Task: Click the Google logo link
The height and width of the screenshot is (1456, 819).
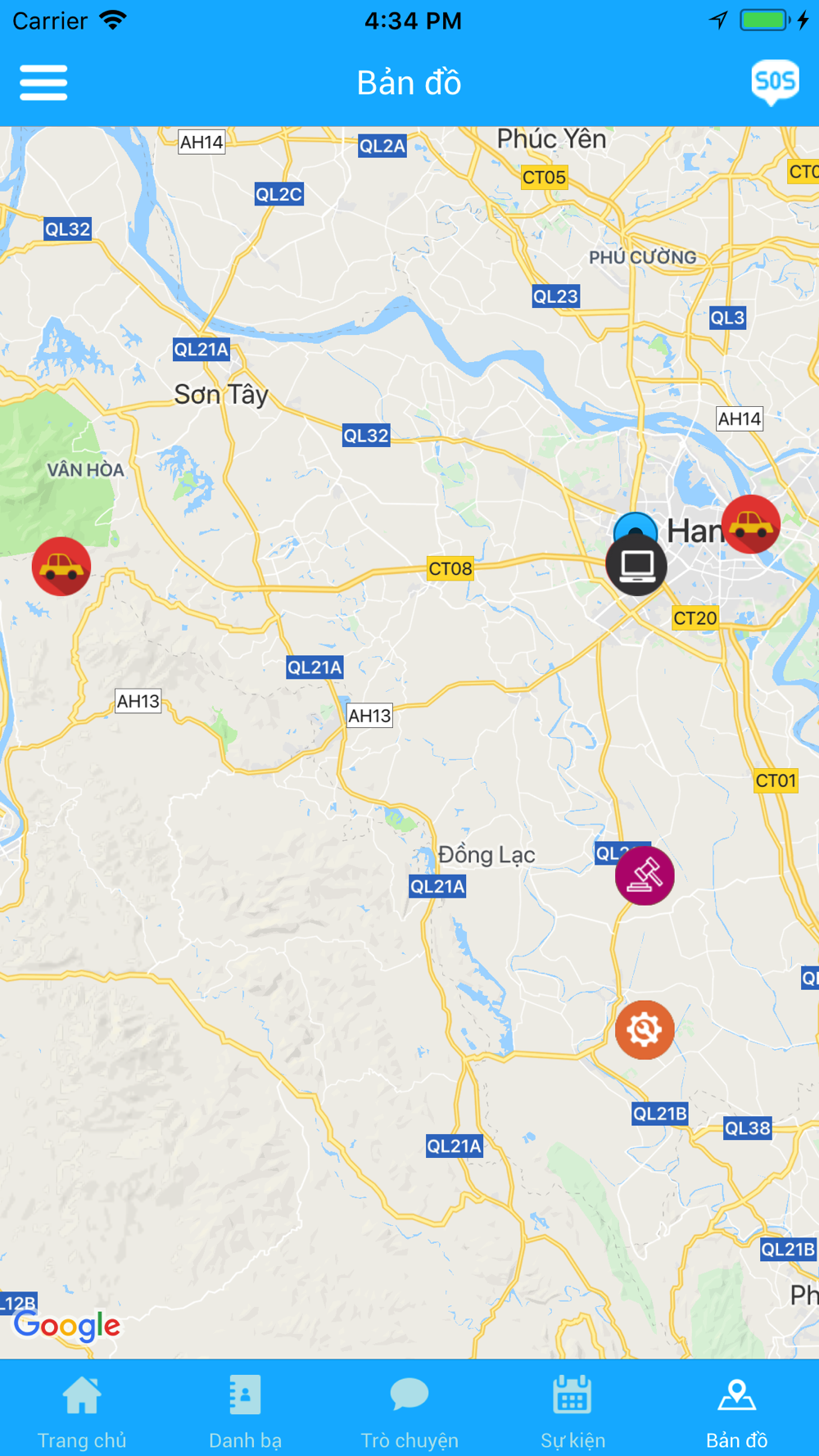Action: tap(67, 1325)
